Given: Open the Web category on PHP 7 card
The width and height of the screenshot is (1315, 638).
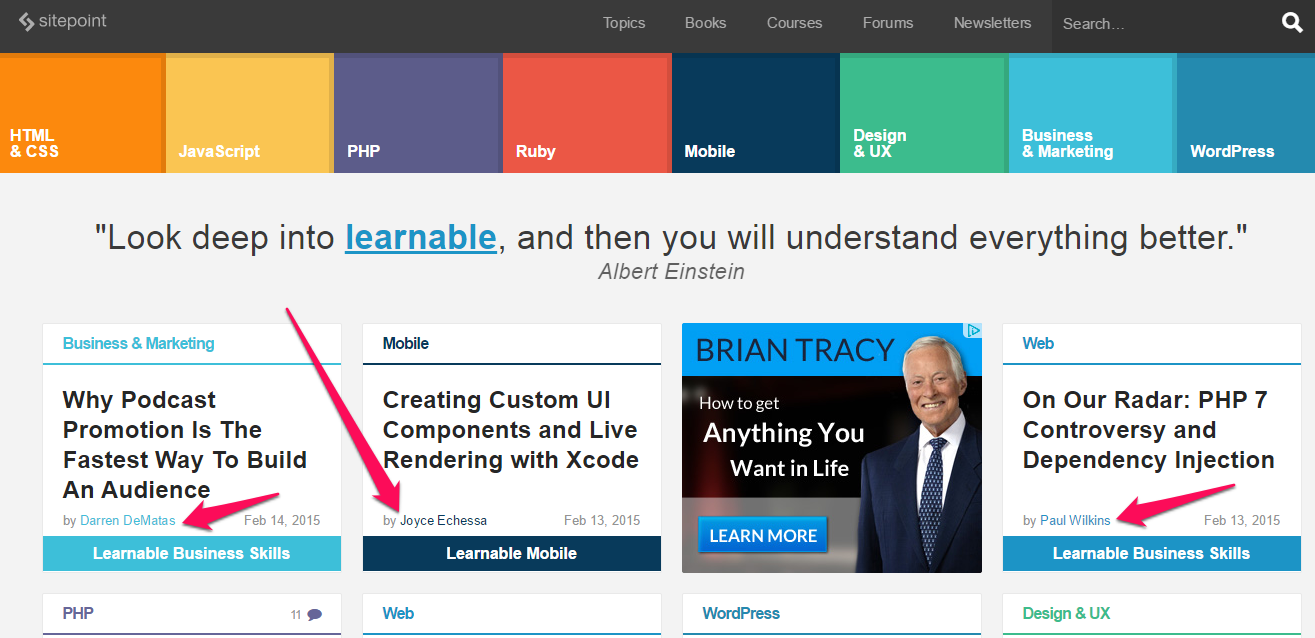Looking at the screenshot, I should [x=1038, y=343].
